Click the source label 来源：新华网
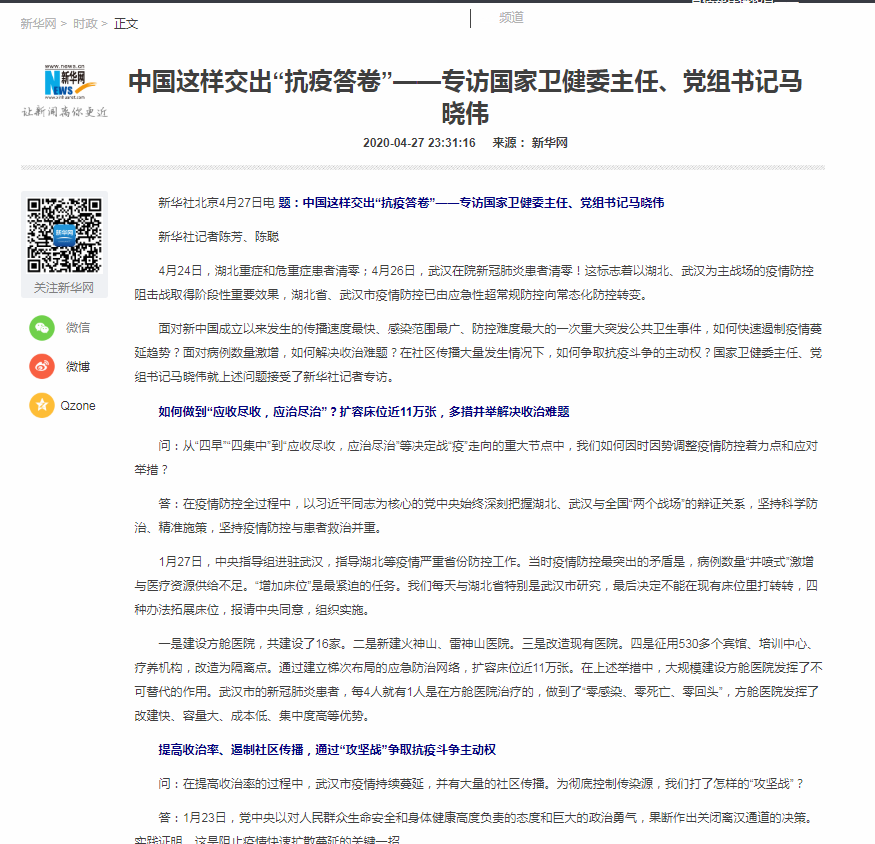The image size is (875, 844). click(530, 143)
